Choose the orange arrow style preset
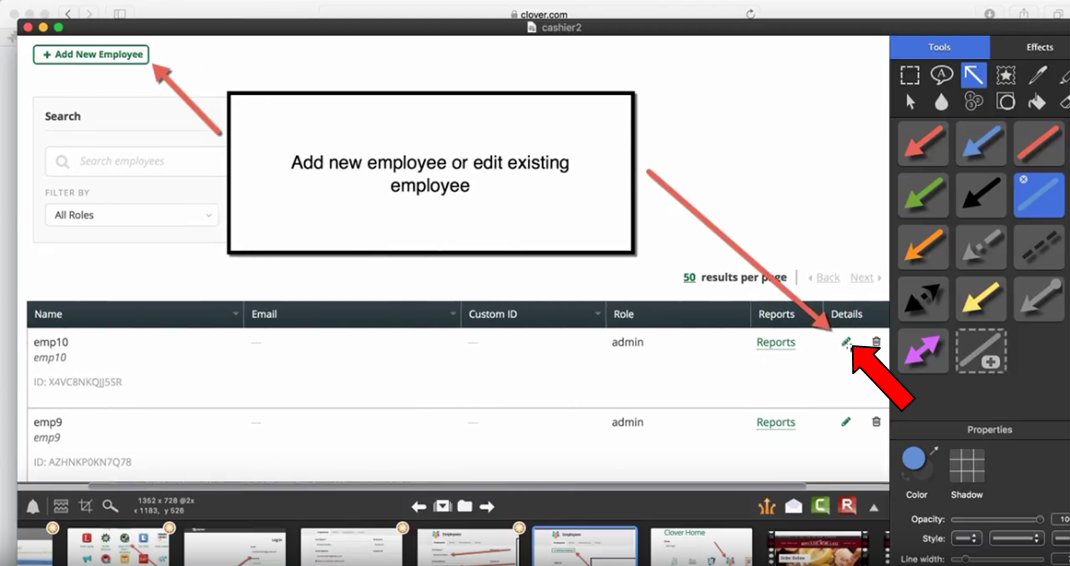The image size is (1070, 566). (923, 247)
